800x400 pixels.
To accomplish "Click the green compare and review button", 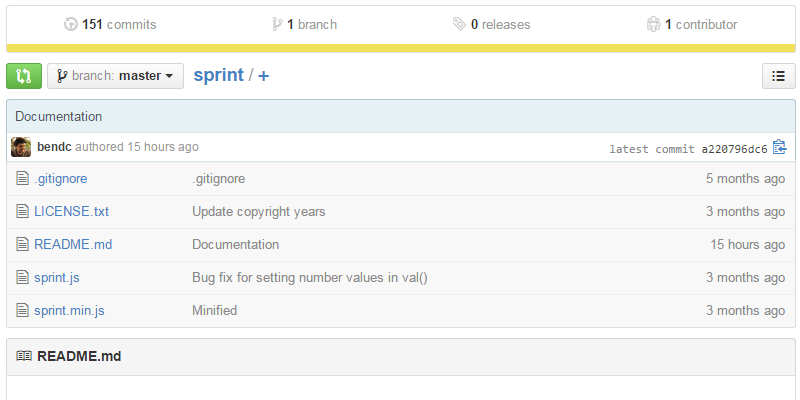I will coord(24,76).
